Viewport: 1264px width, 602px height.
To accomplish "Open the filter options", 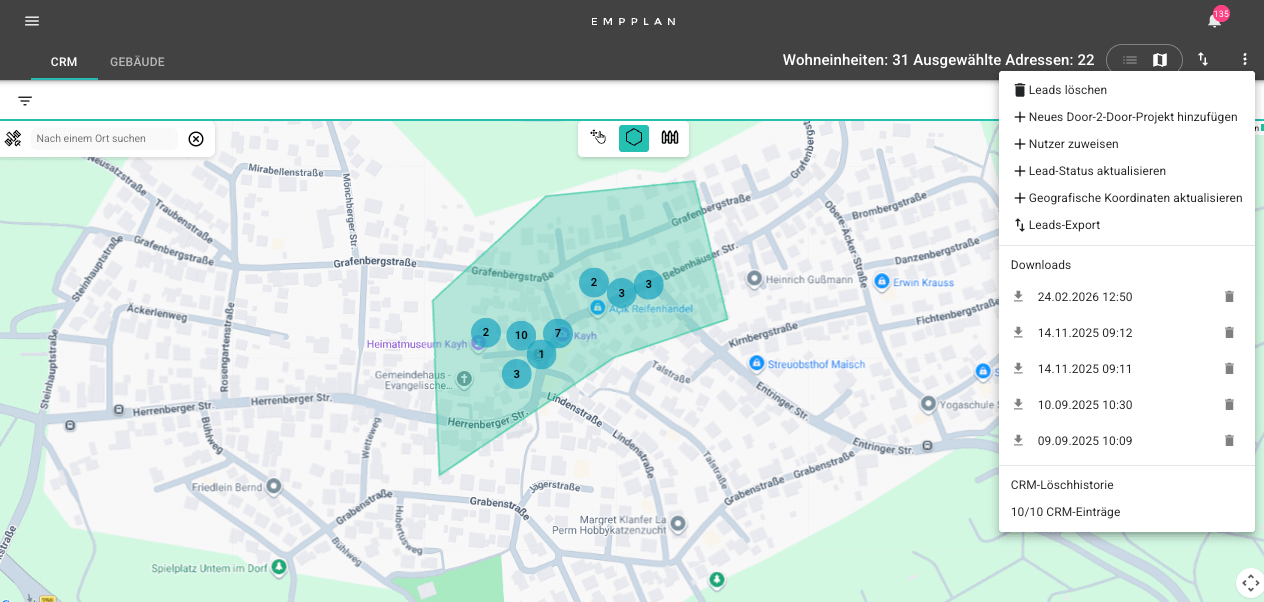I will coord(25,101).
